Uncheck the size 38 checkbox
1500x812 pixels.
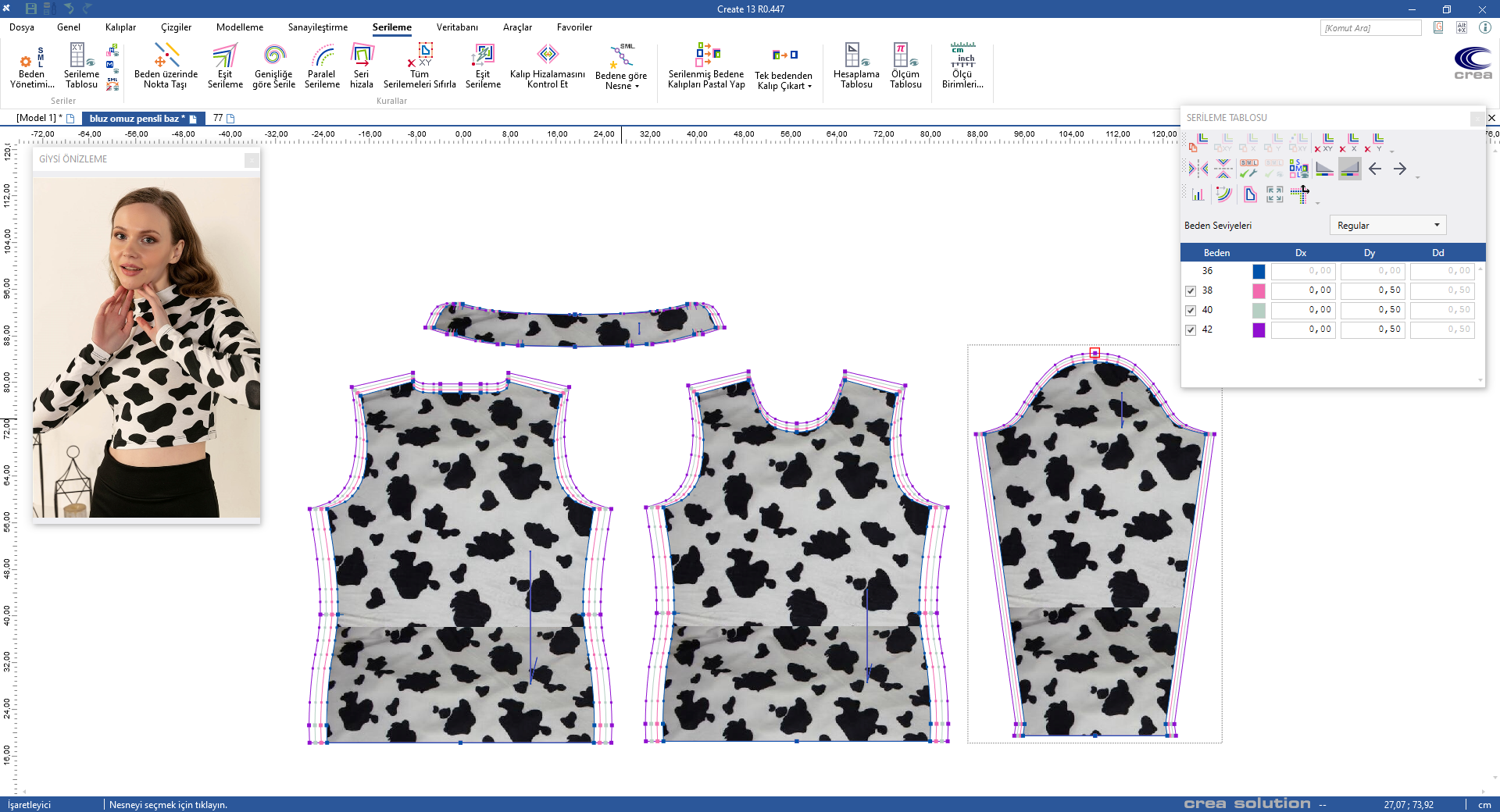[1191, 291]
